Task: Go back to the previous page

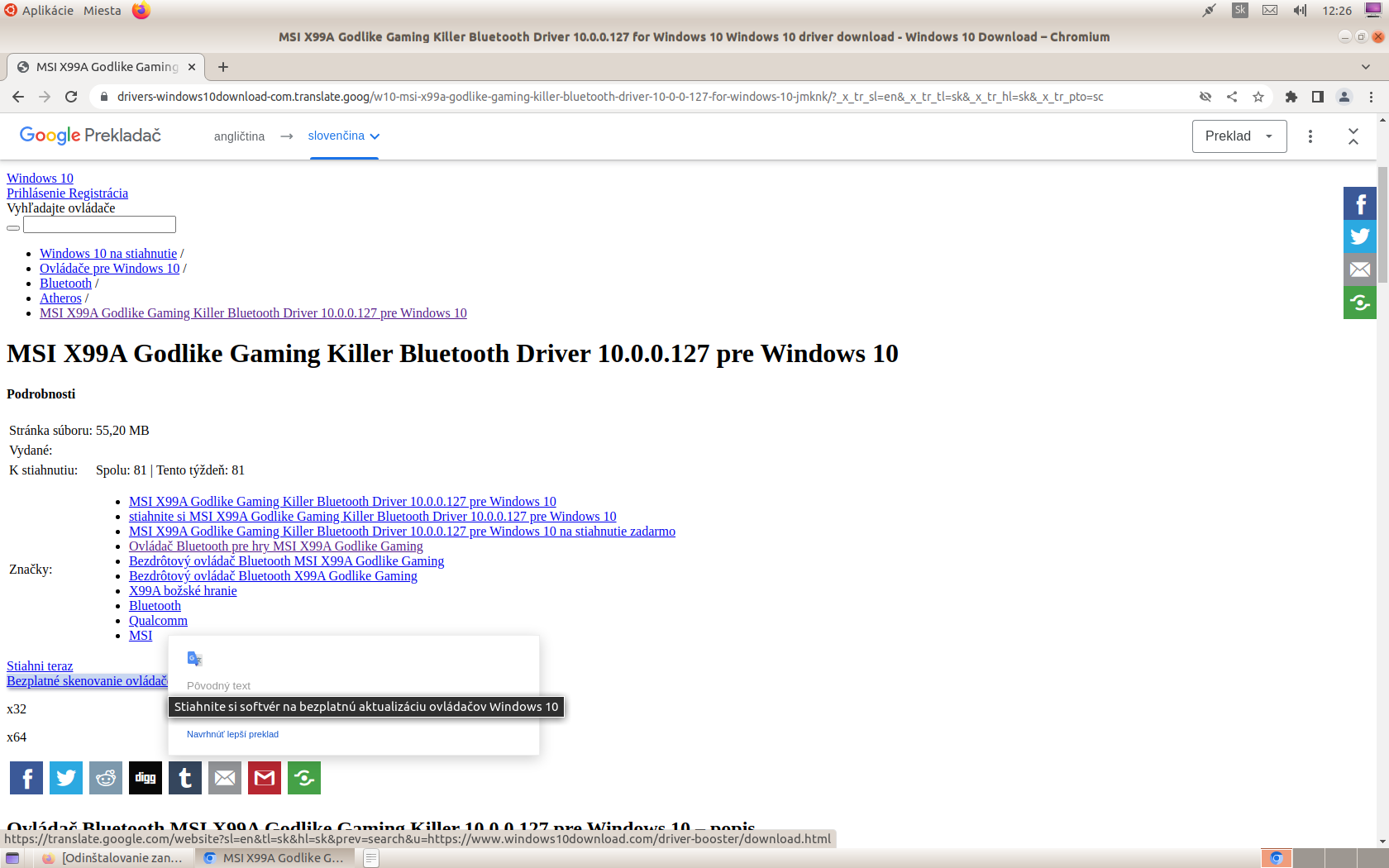Action: [18, 97]
